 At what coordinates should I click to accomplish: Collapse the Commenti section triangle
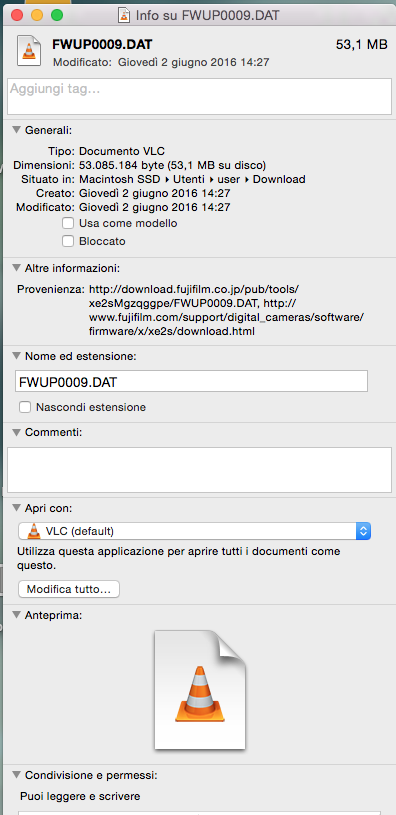pyautogui.click(x=17, y=431)
